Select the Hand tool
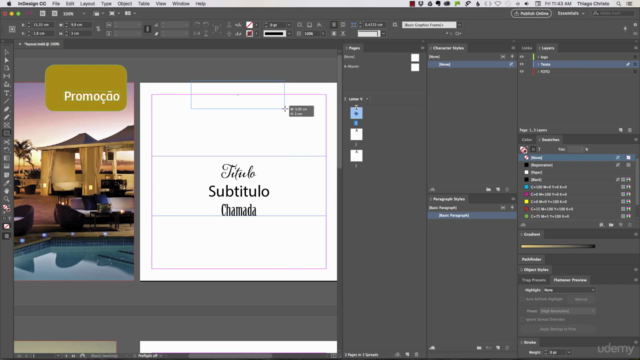Viewport: 640px width, 360px height. click(7, 191)
